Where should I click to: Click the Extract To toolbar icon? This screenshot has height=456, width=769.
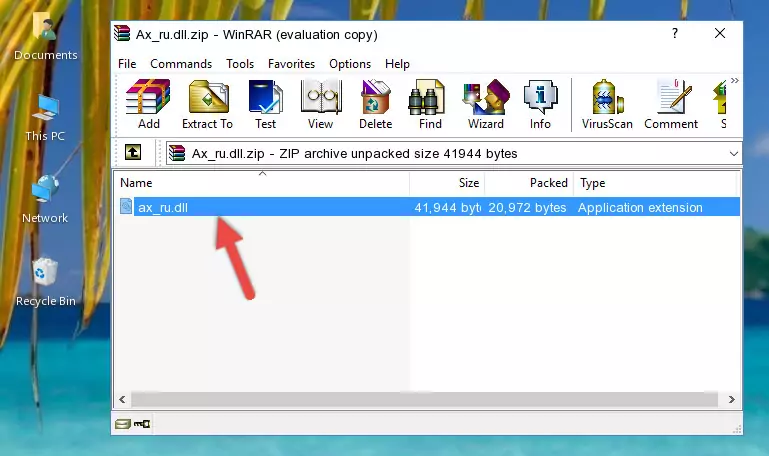[207, 104]
